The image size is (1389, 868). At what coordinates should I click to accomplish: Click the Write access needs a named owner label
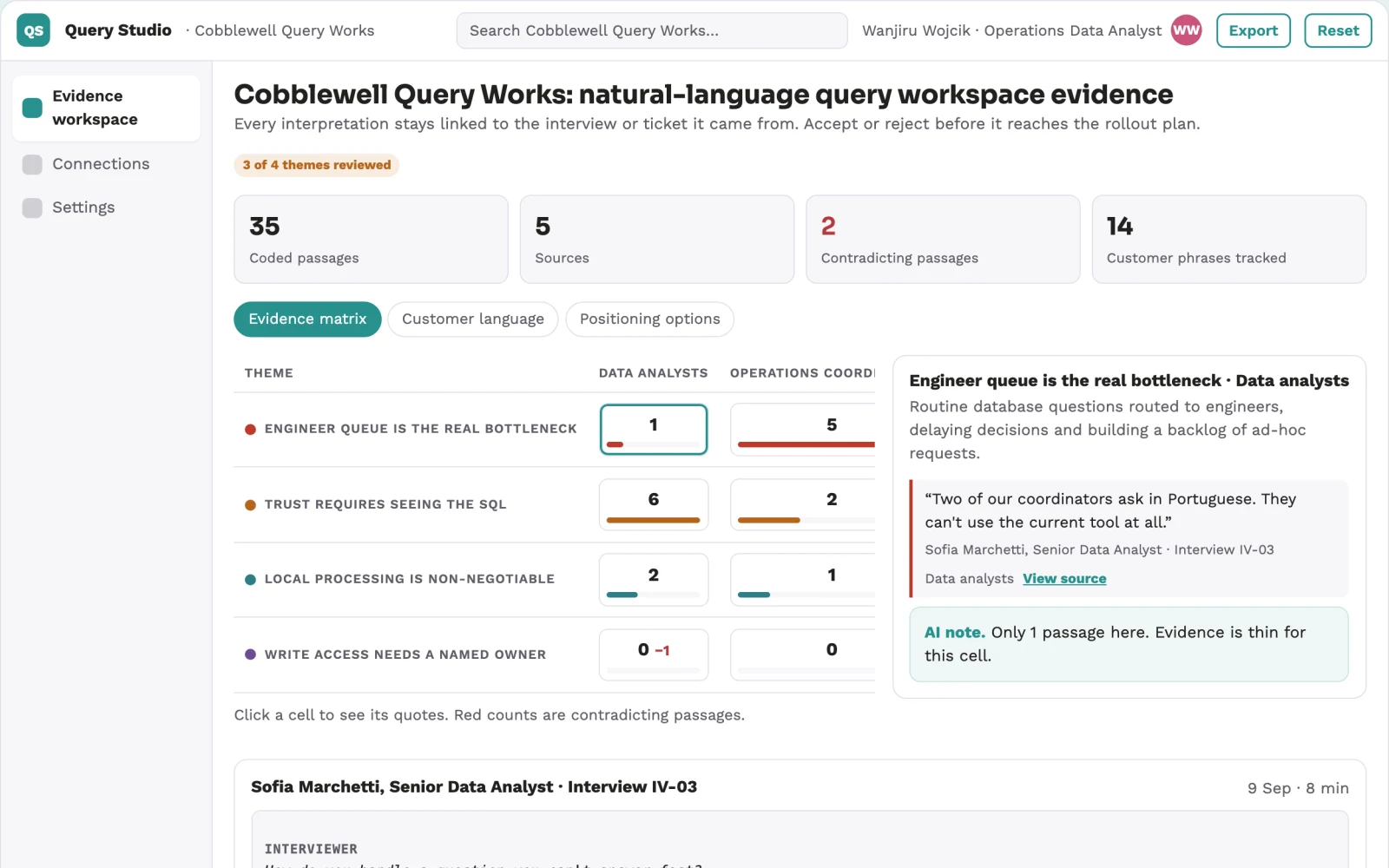coord(405,654)
